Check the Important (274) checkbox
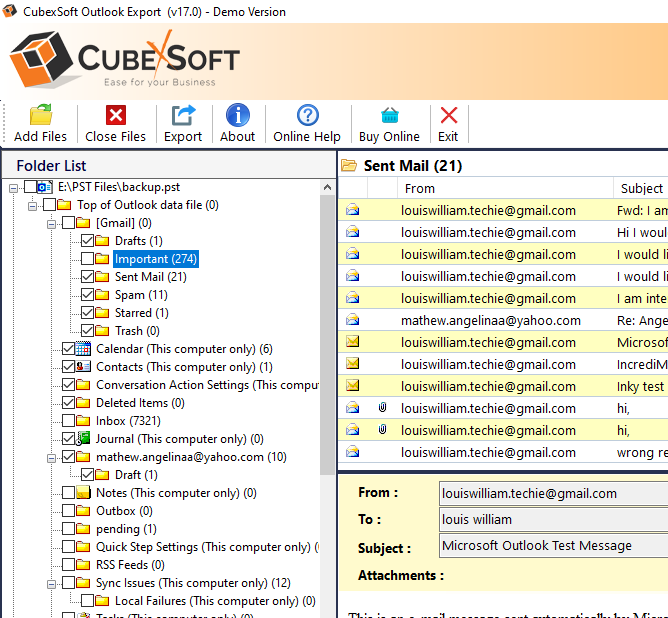The image size is (668, 618). pos(87,259)
